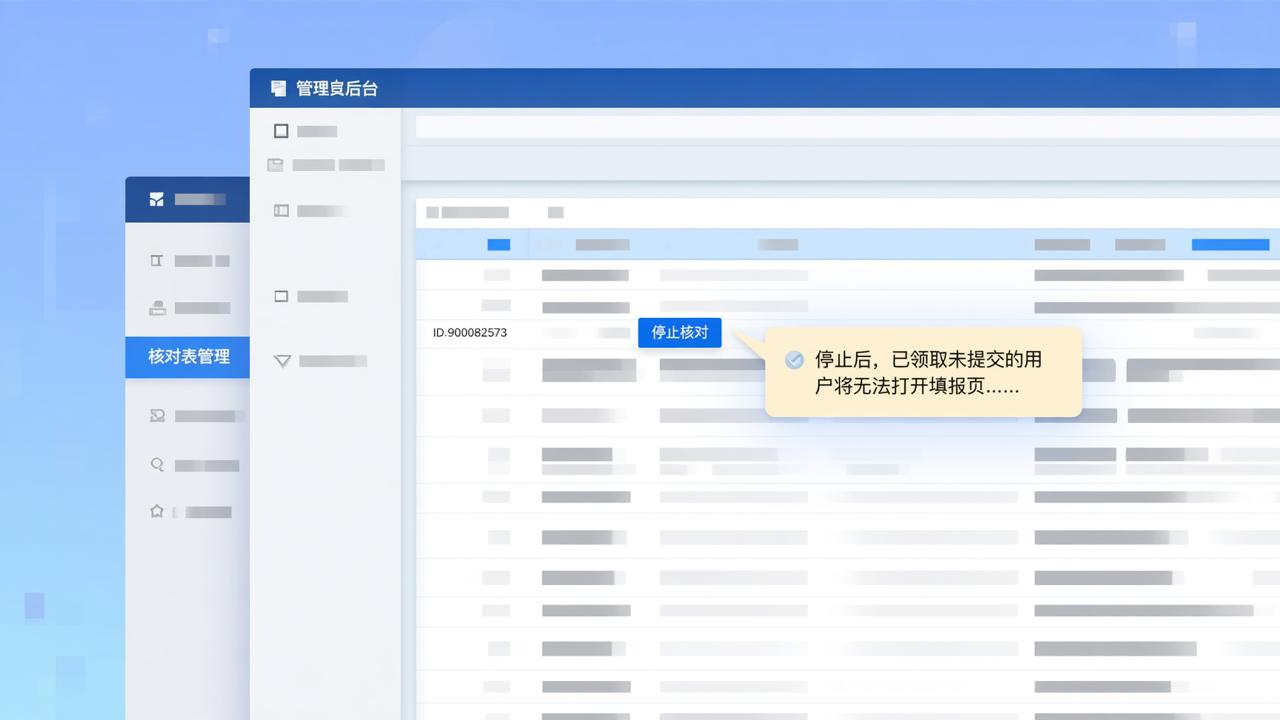Click the 管理员后台 window logo icon
The width and height of the screenshot is (1280, 720).
pyautogui.click(x=278, y=88)
